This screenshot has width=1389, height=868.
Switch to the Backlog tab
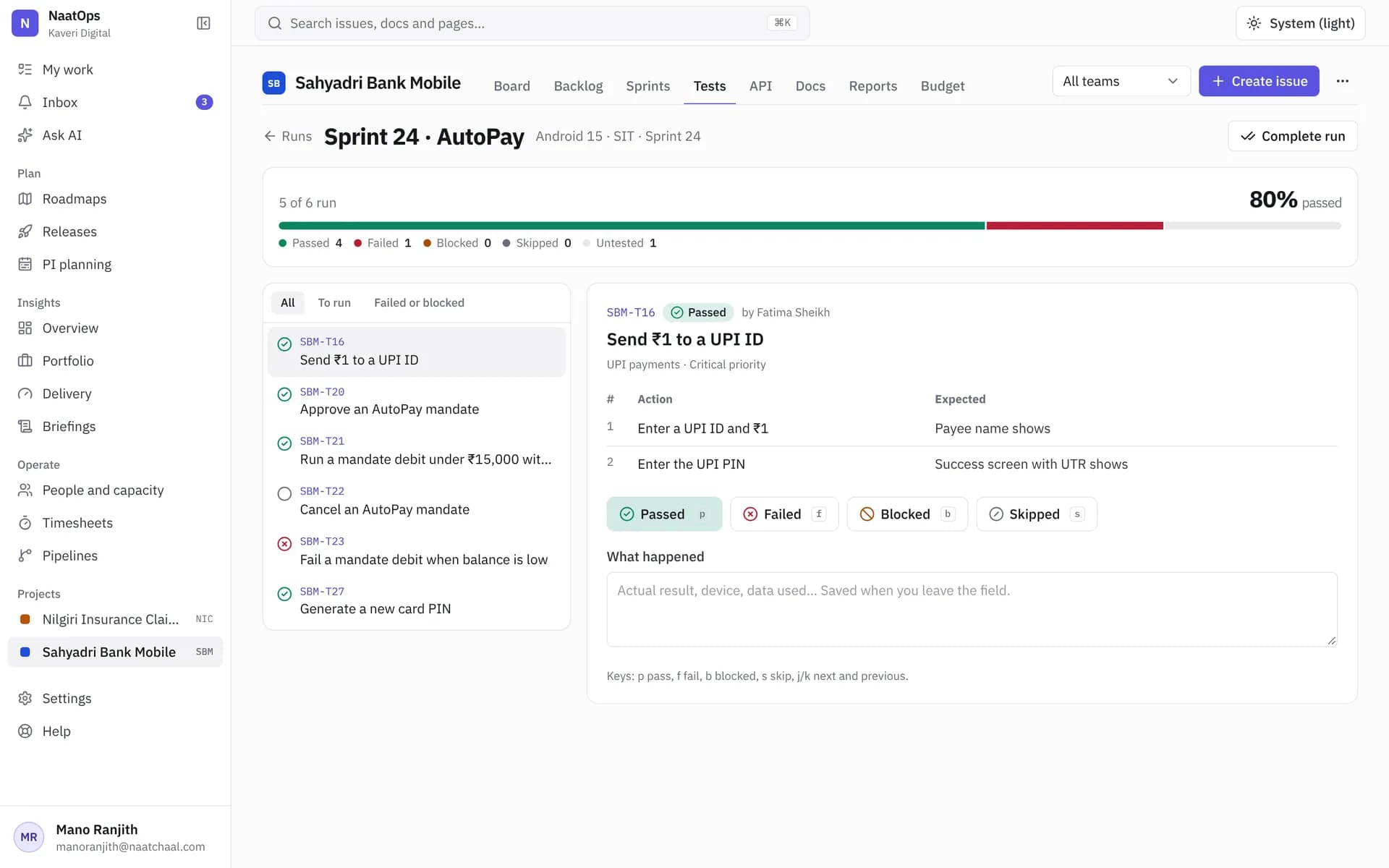(x=578, y=85)
